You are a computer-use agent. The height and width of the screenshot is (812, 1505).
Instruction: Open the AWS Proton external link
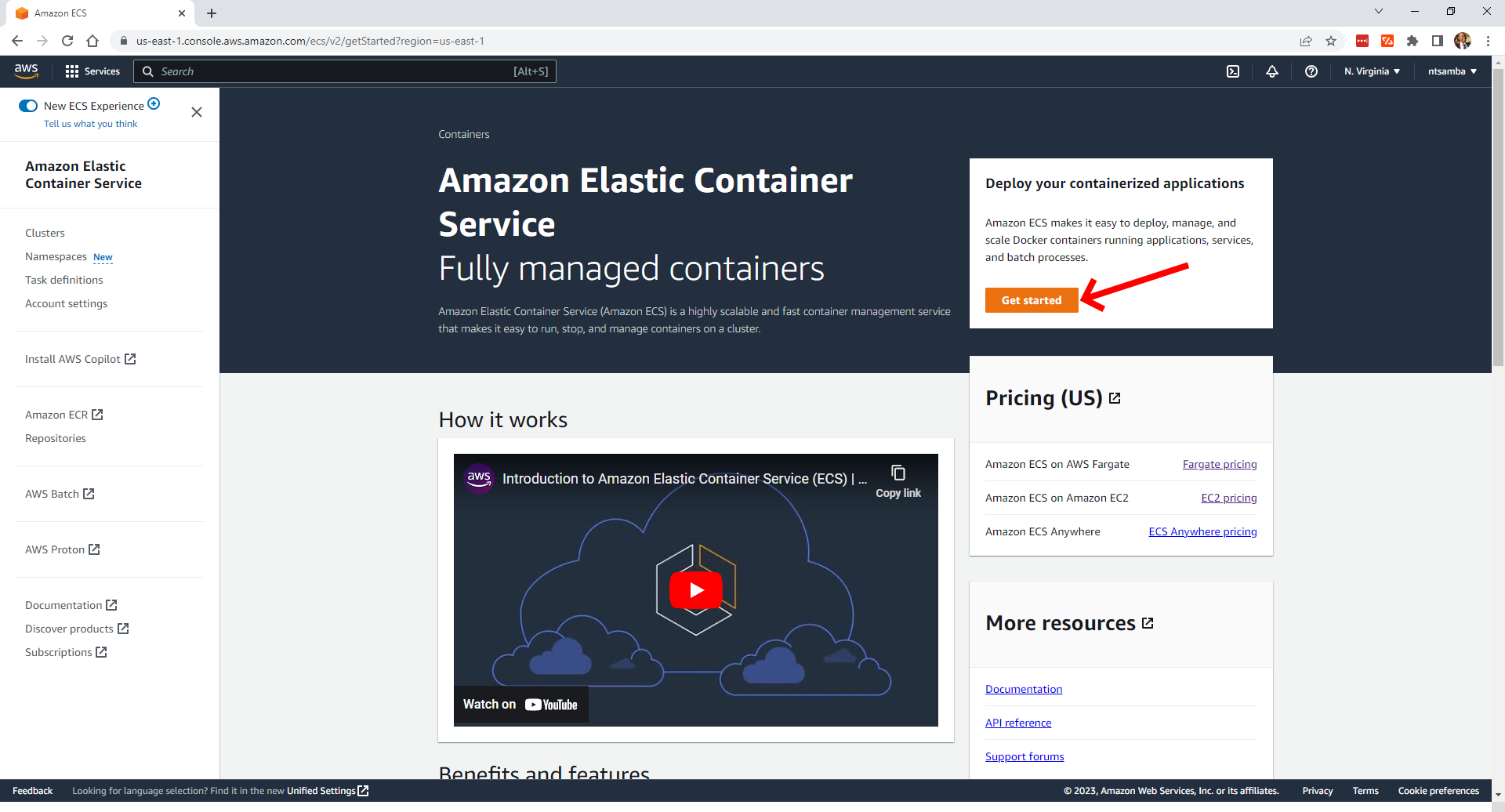63,549
